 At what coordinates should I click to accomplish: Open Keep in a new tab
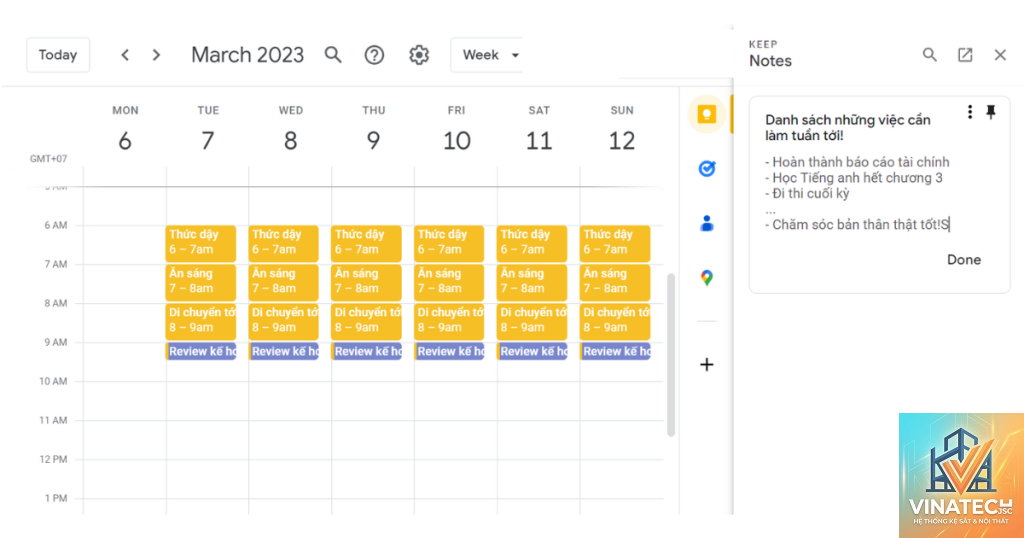click(x=965, y=55)
